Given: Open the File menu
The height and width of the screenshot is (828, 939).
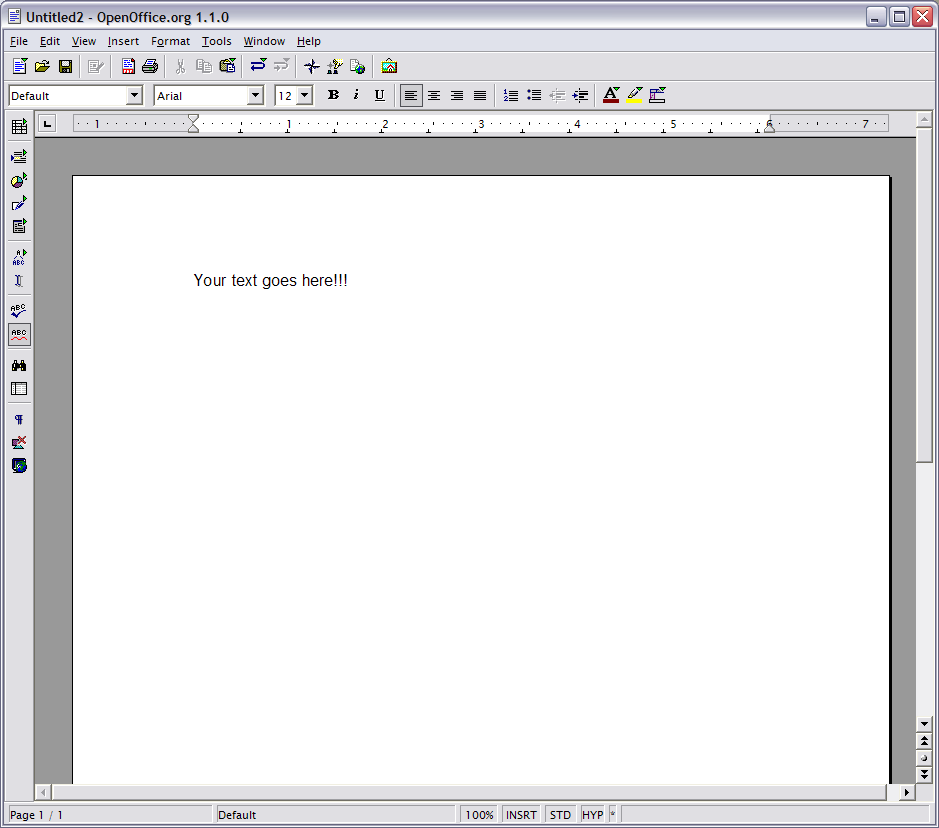Looking at the screenshot, I should (x=19, y=41).
